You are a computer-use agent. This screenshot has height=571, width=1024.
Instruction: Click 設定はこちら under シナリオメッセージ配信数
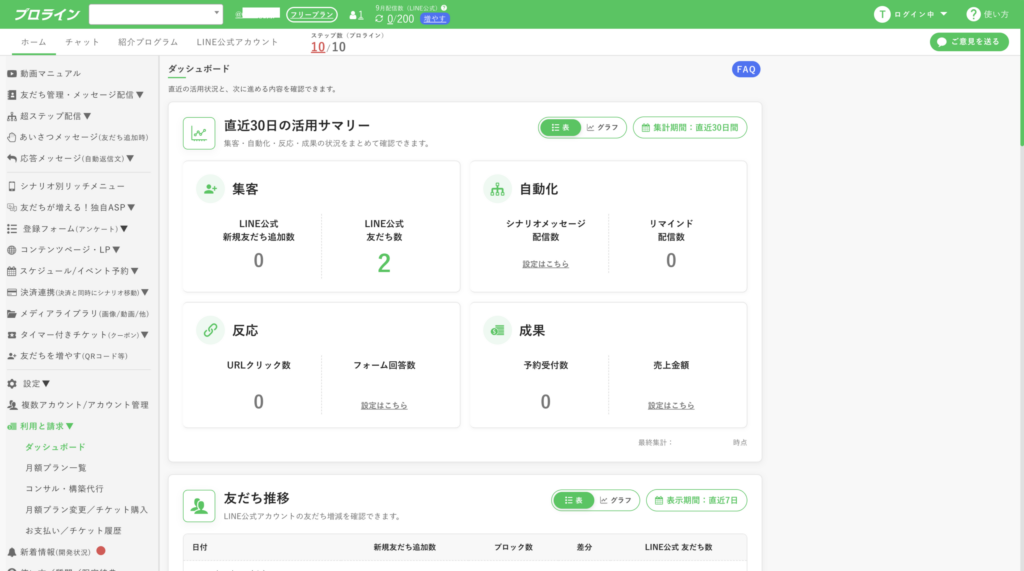pyautogui.click(x=545, y=264)
